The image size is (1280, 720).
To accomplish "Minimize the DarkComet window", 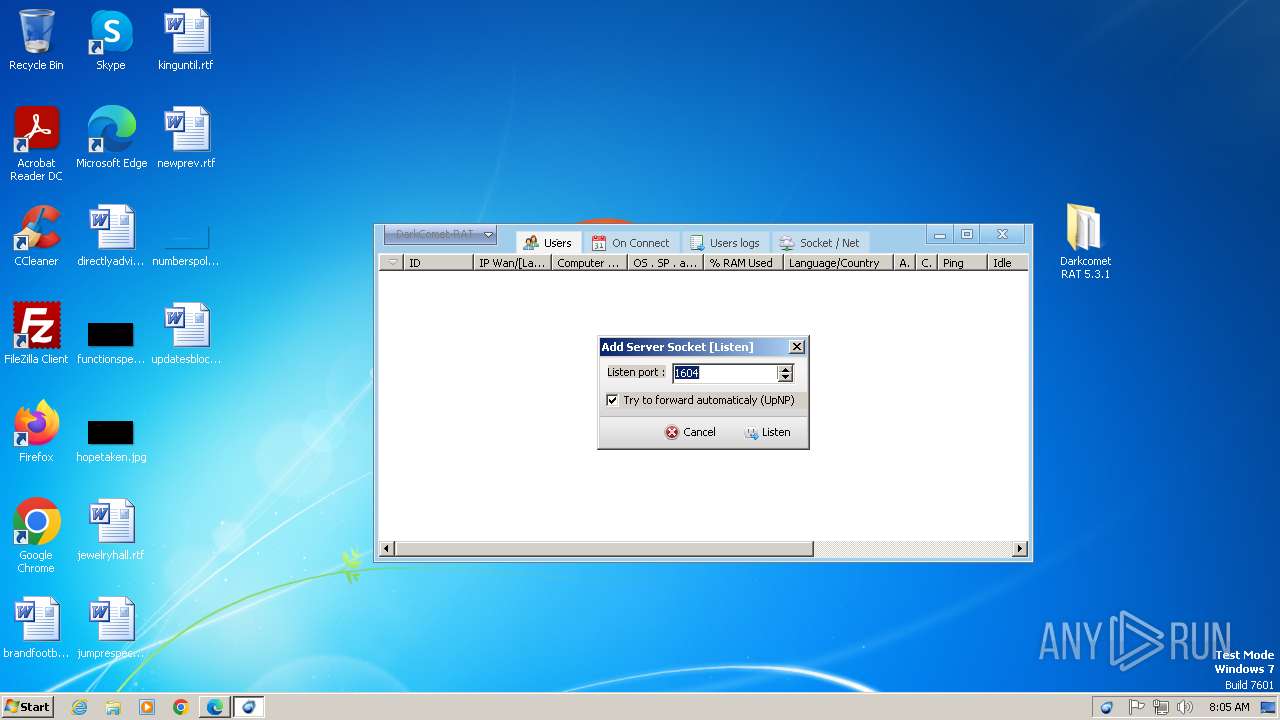I will point(939,235).
